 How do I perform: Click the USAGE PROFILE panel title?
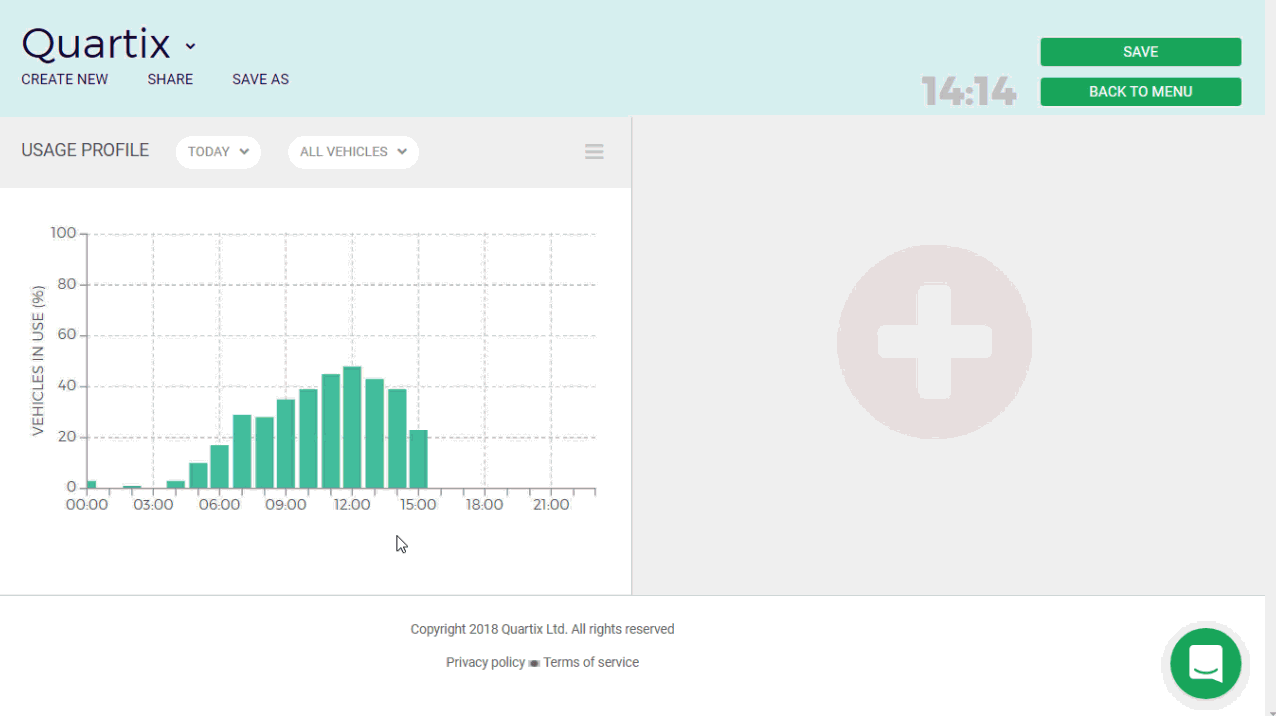[x=85, y=150]
